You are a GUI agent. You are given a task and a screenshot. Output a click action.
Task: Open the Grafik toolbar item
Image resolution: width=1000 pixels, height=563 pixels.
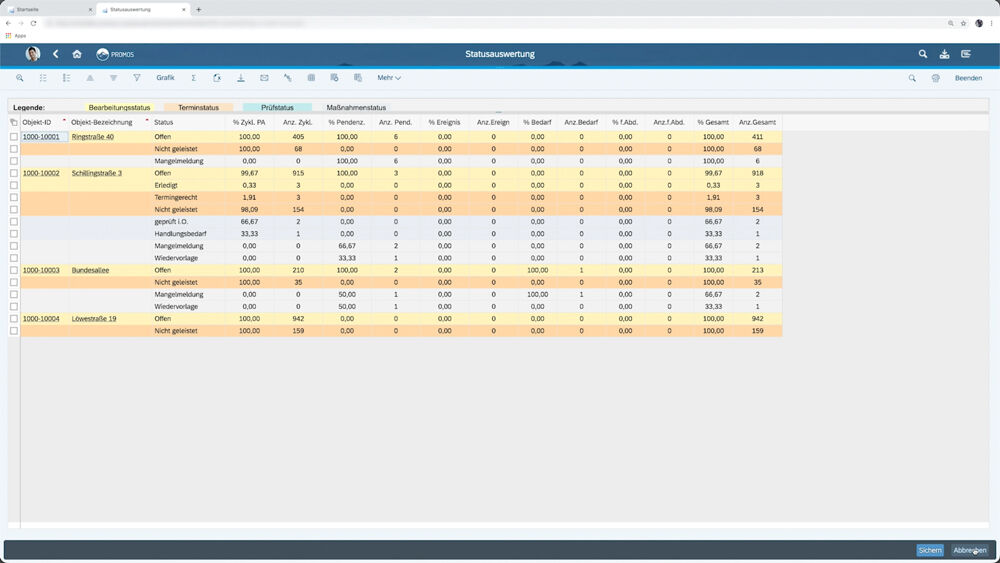coord(165,78)
